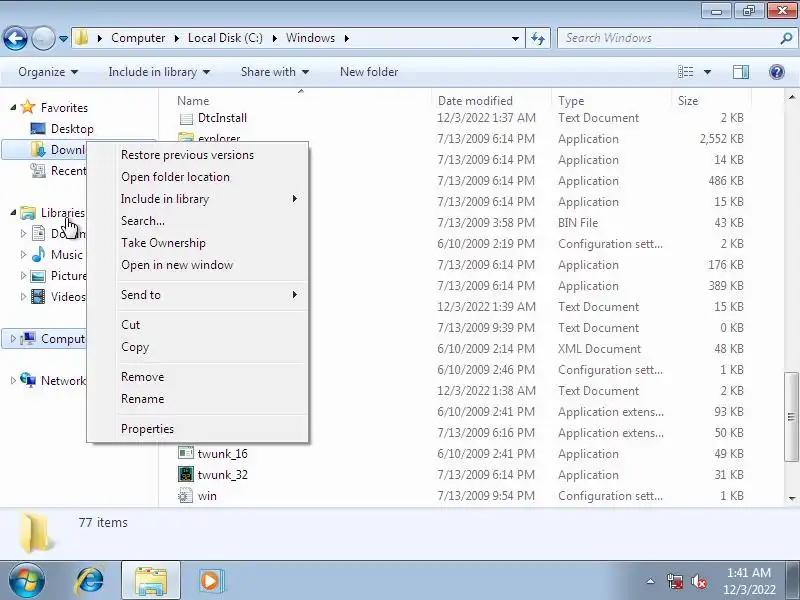Select Restore previous versions

tap(187, 155)
